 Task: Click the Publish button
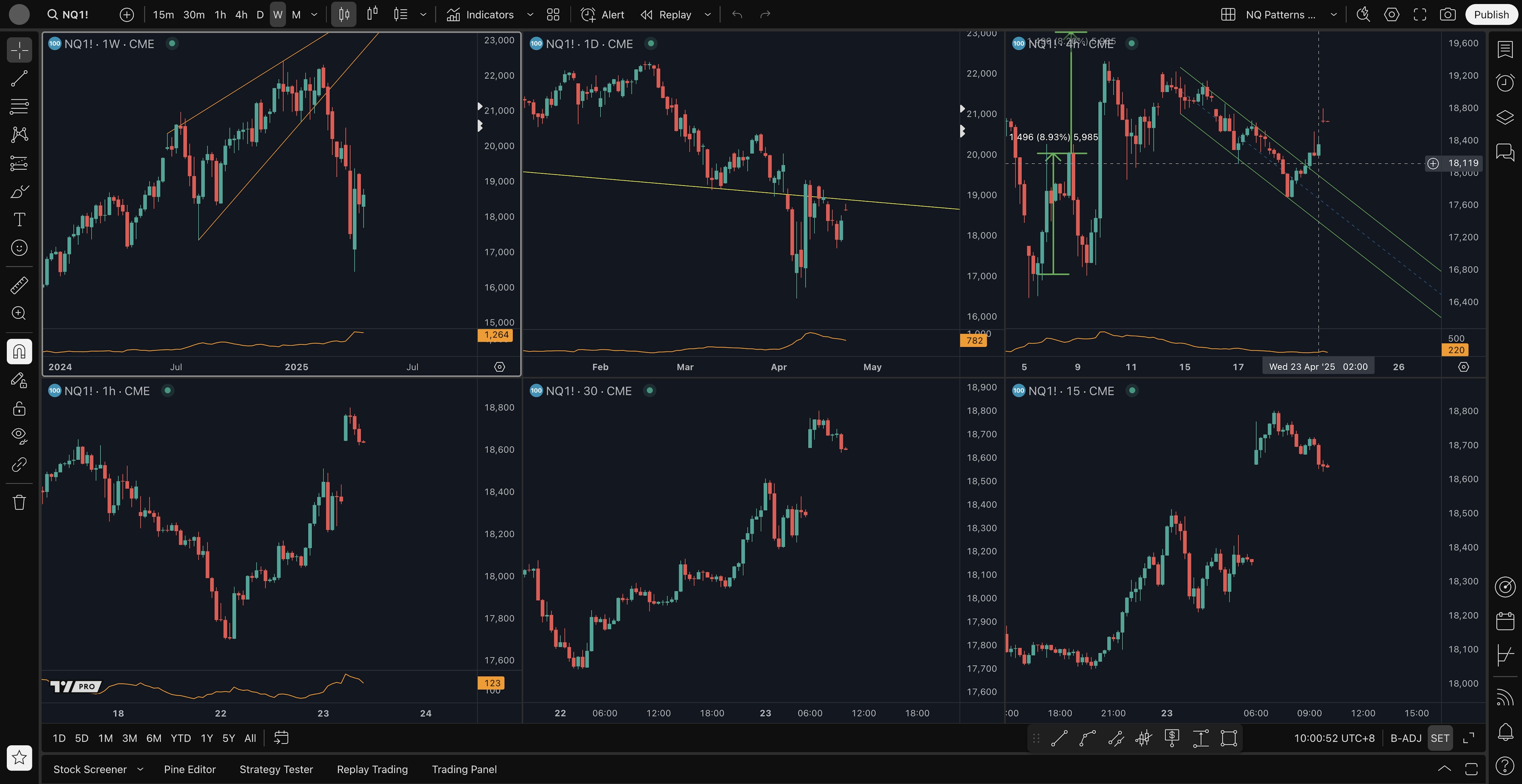tap(1491, 15)
